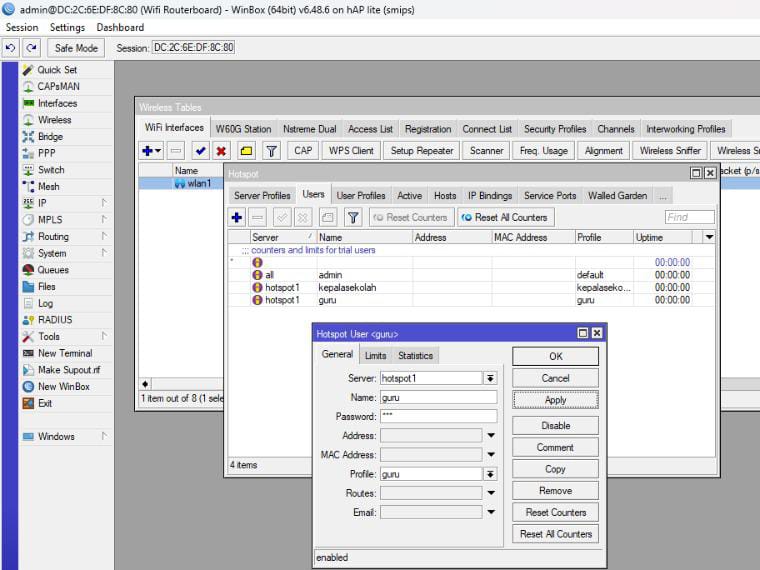Viewport: 760px width, 570px height.
Task: Click the Undo arrow in top toolbar
Action: pos(11,48)
